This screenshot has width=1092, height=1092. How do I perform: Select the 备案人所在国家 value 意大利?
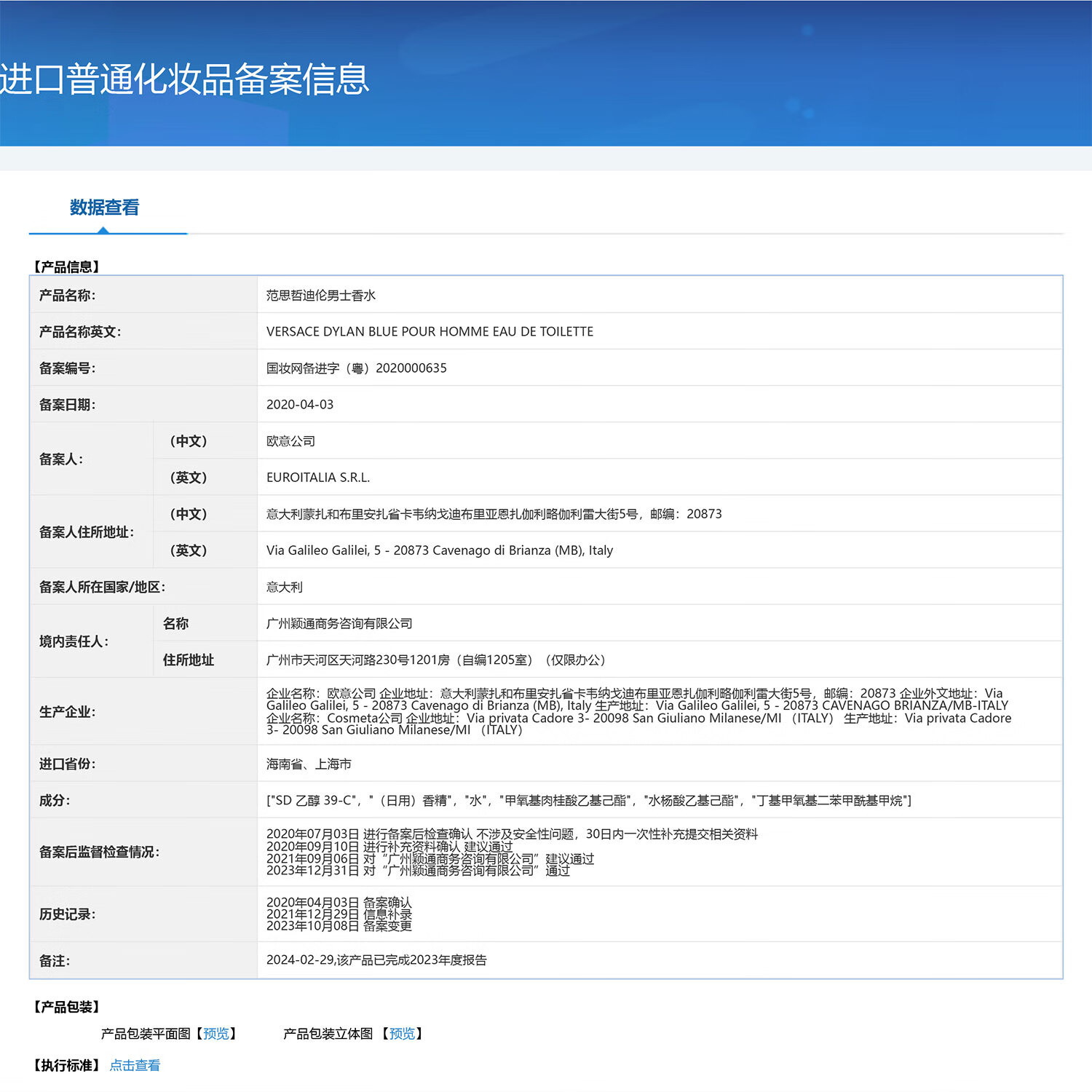coord(285,586)
